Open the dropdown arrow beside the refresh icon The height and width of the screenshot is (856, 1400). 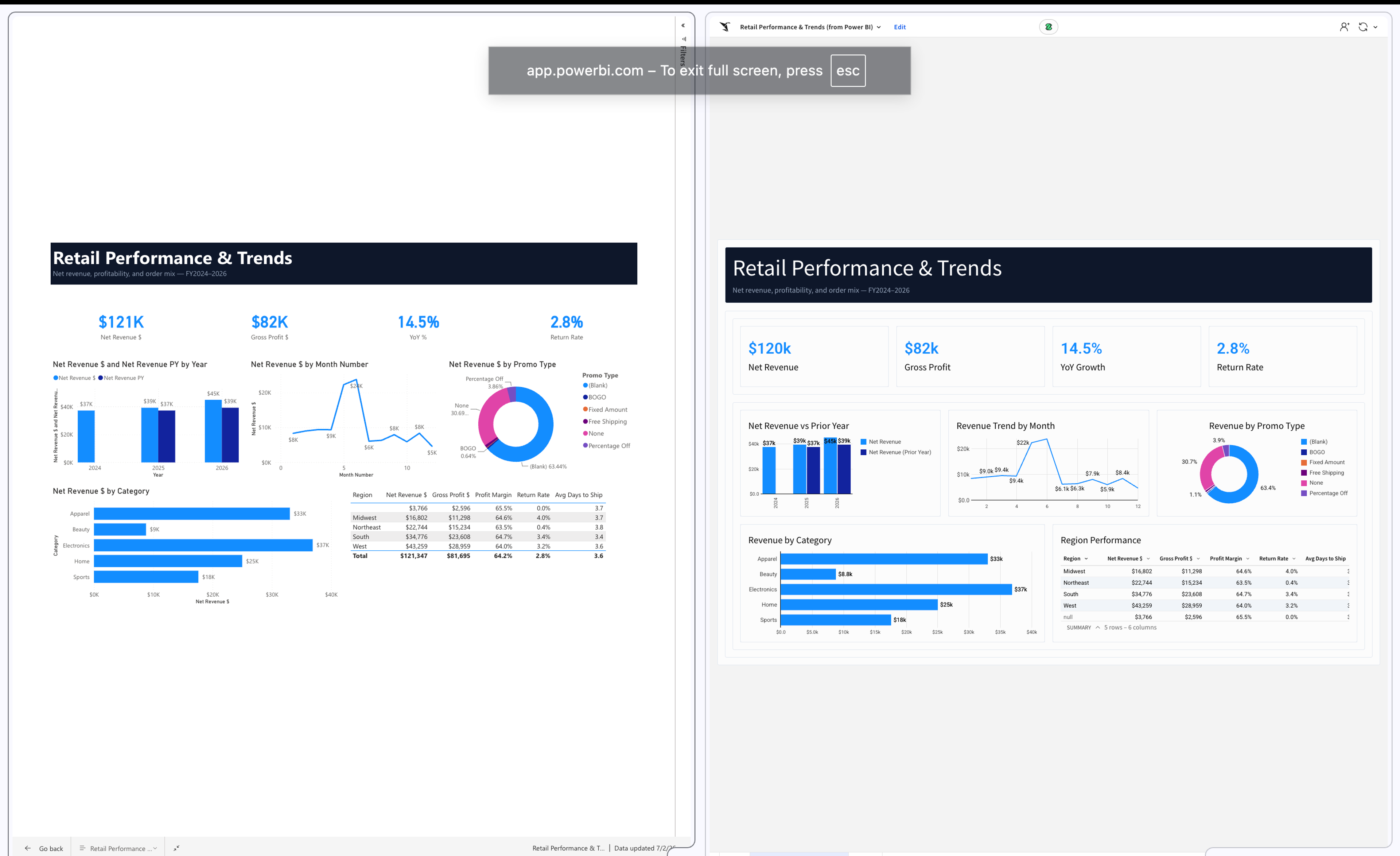tap(1375, 27)
